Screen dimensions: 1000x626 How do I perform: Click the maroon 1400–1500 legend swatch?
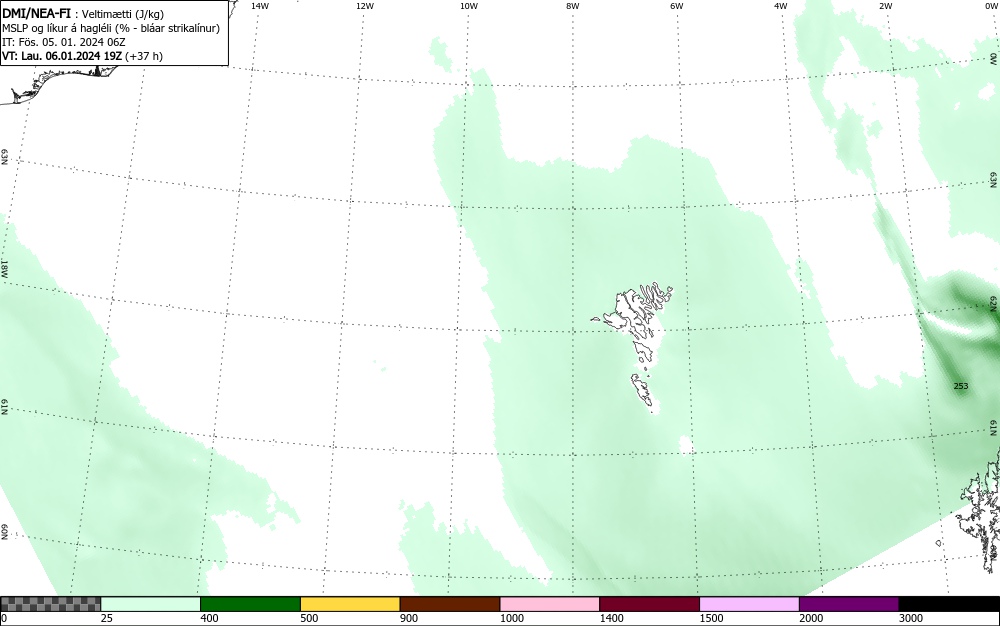click(x=649, y=604)
